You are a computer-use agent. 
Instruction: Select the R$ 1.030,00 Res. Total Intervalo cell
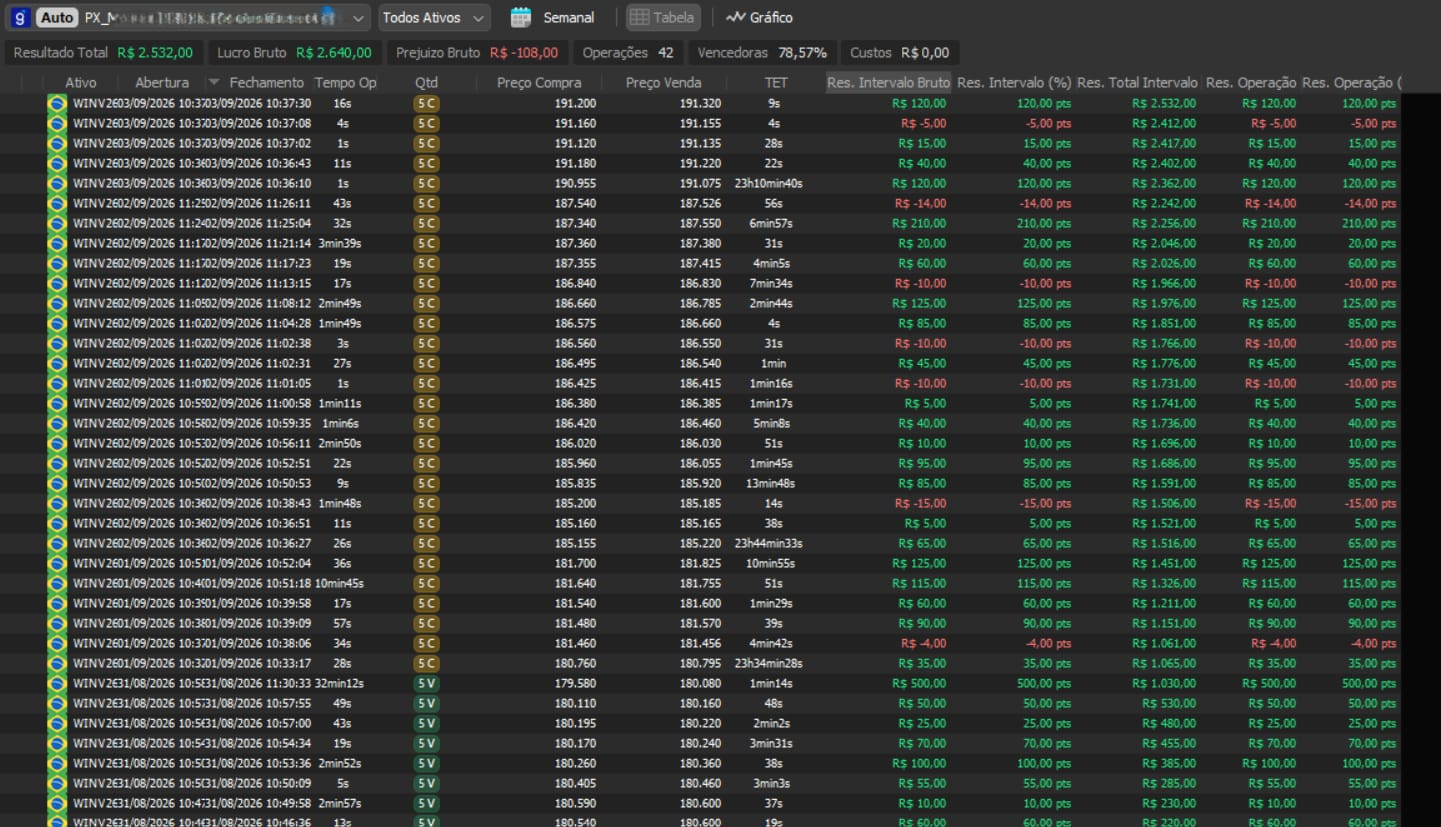click(x=1164, y=683)
